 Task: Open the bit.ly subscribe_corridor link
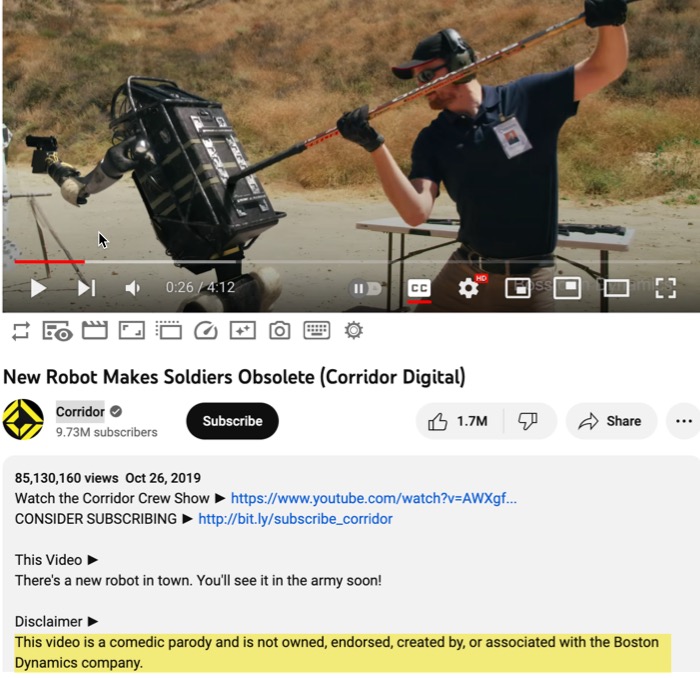tap(295, 519)
